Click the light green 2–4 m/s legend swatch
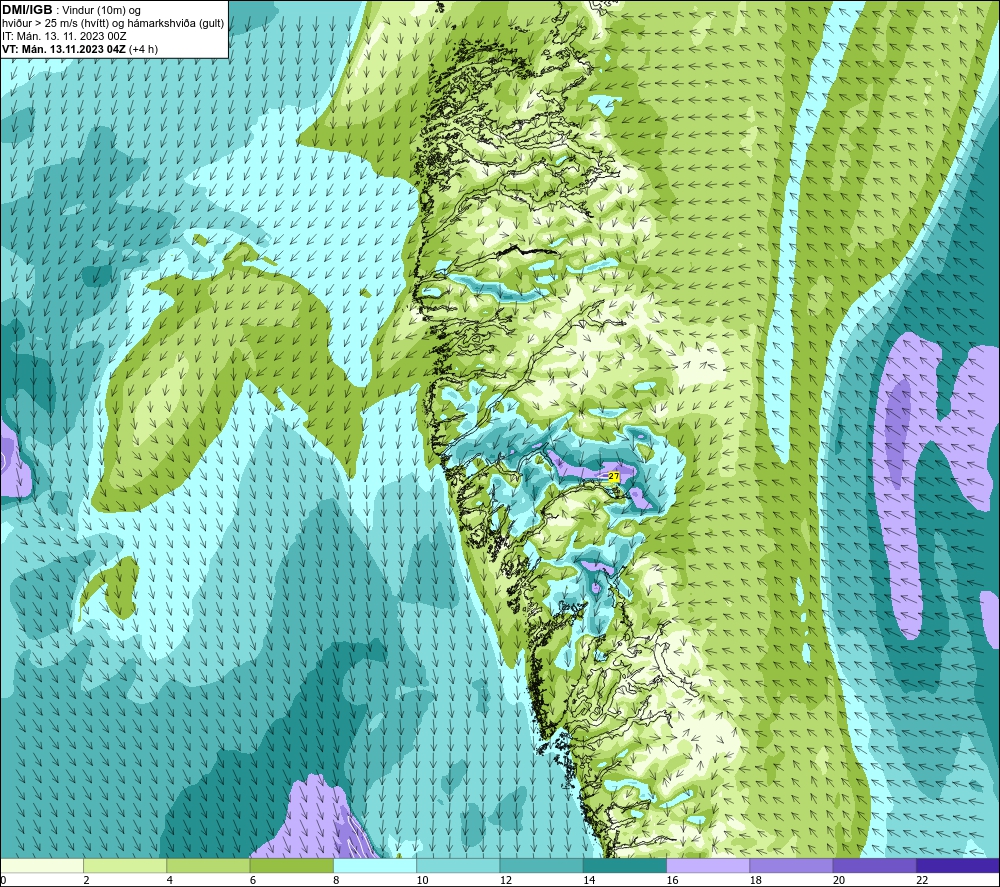Screen dimensions: 1000x887 [125, 865]
